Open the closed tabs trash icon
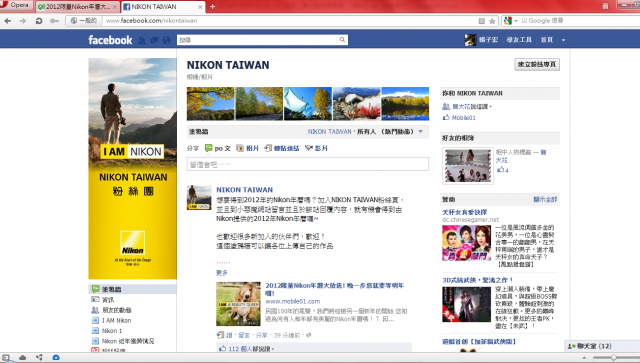Image resolution: width=640 pixels, height=363 pixels. (605, 6)
